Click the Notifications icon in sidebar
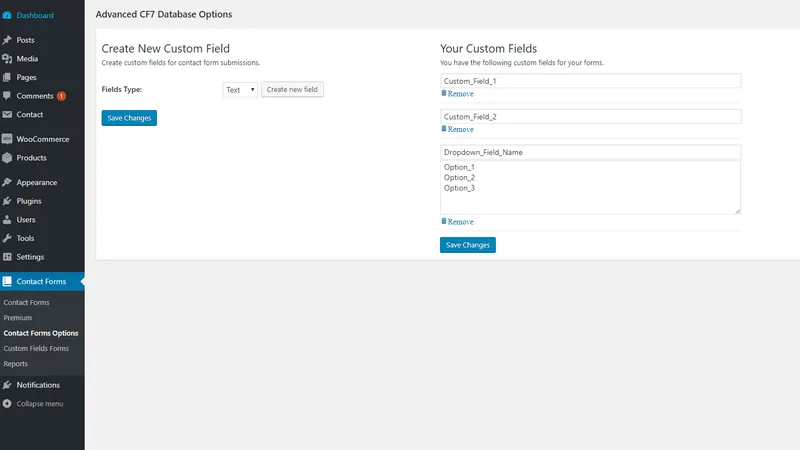Screen dimensions: 800x450 click(x=7, y=385)
